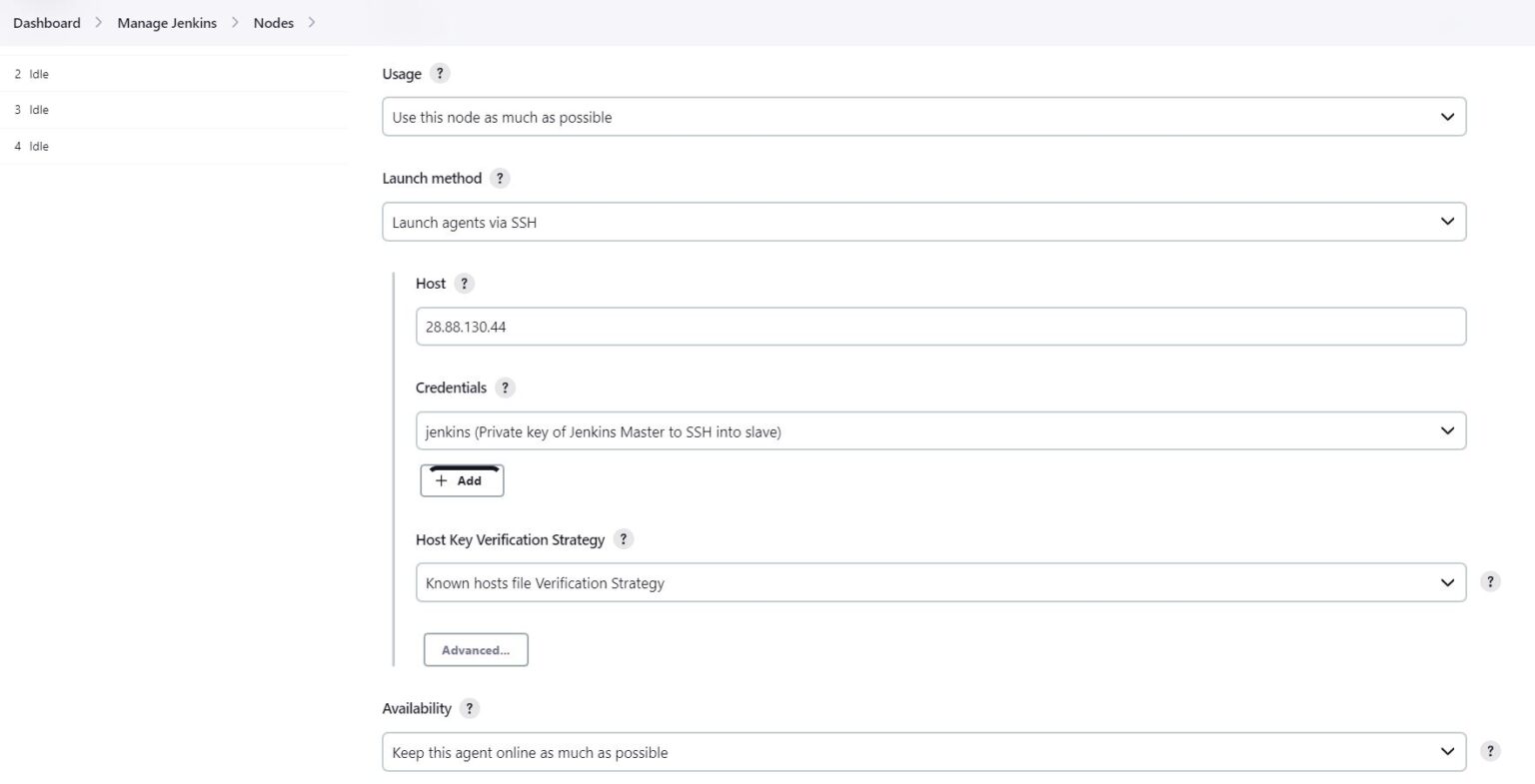Open the Credentials dropdown
This screenshot has width=1535, height=784.
939,430
